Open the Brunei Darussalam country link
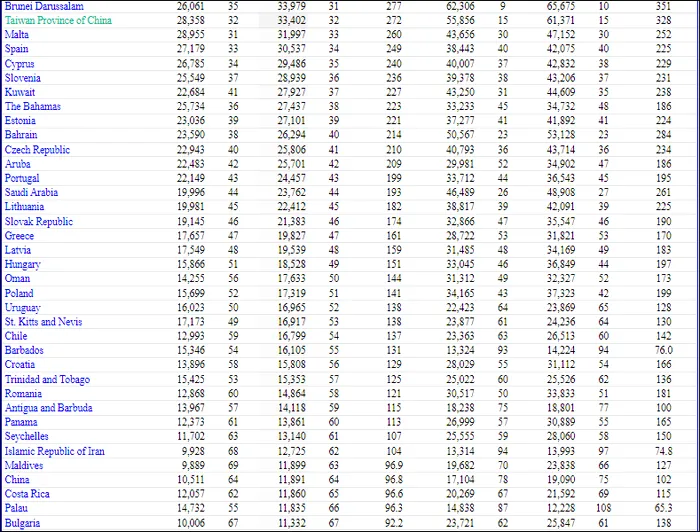 pos(44,6)
